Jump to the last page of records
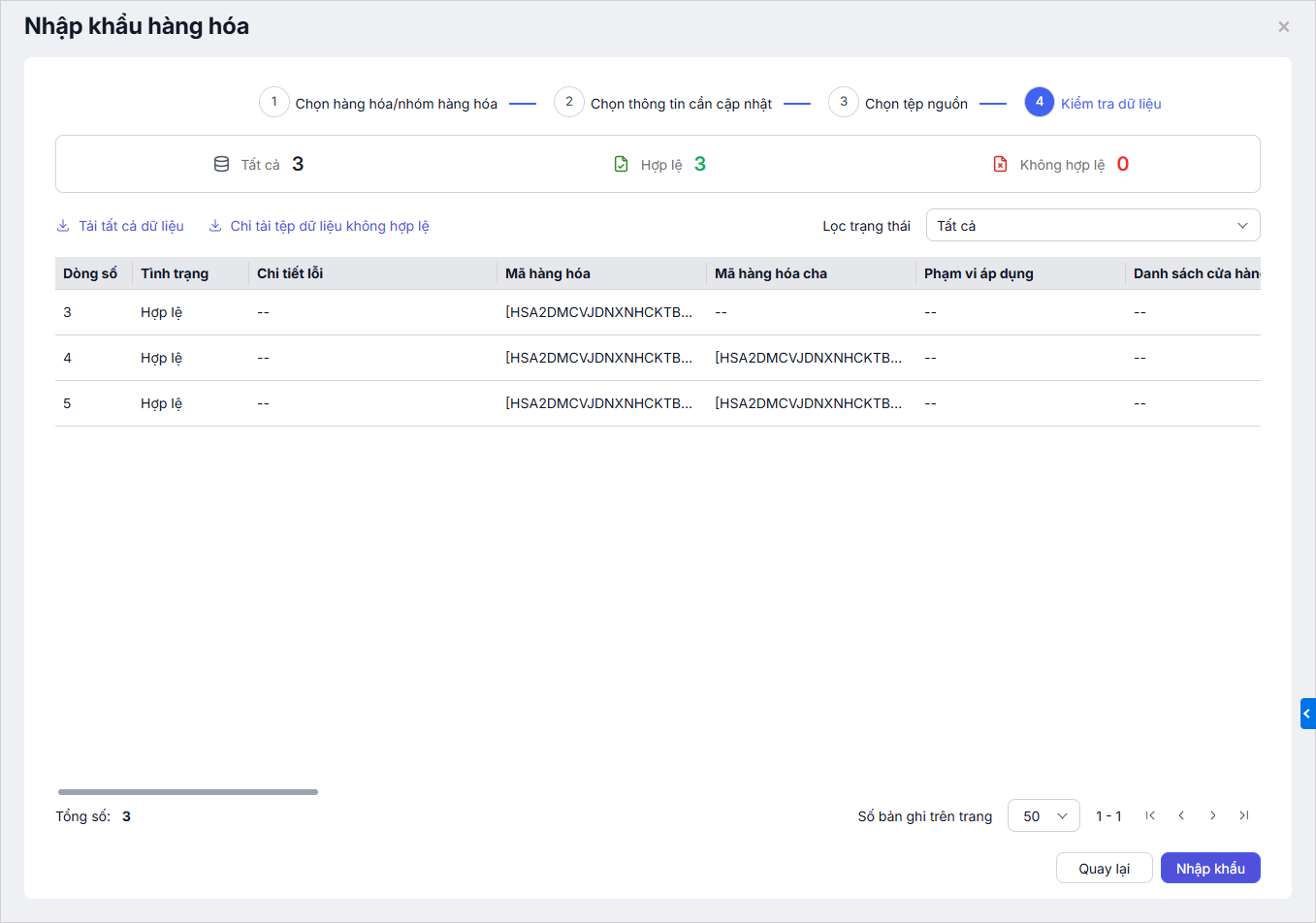This screenshot has width=1316, height=923. click(x=1243, y=816)
